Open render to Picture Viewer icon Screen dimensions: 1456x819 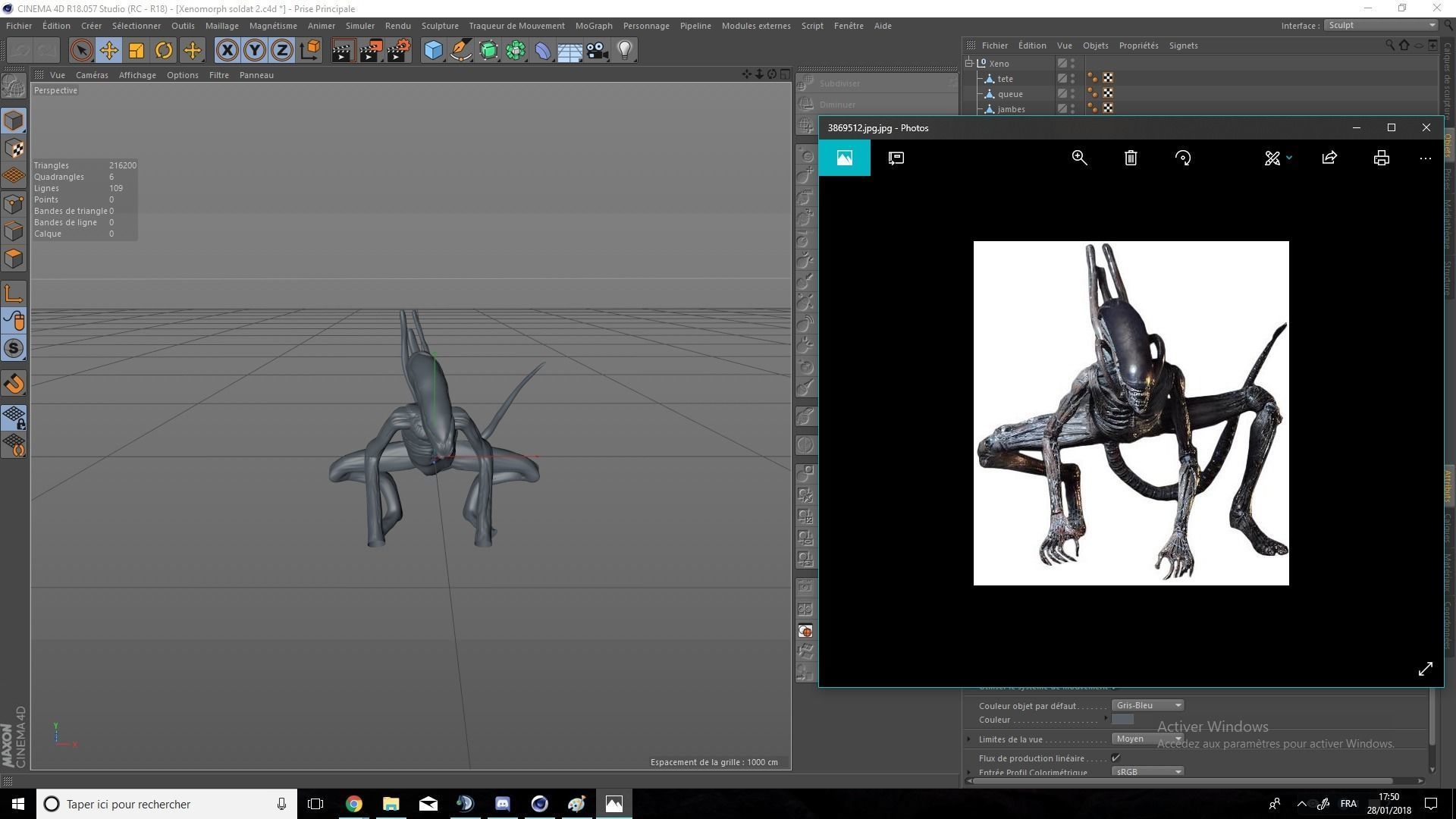pos(371,51)
